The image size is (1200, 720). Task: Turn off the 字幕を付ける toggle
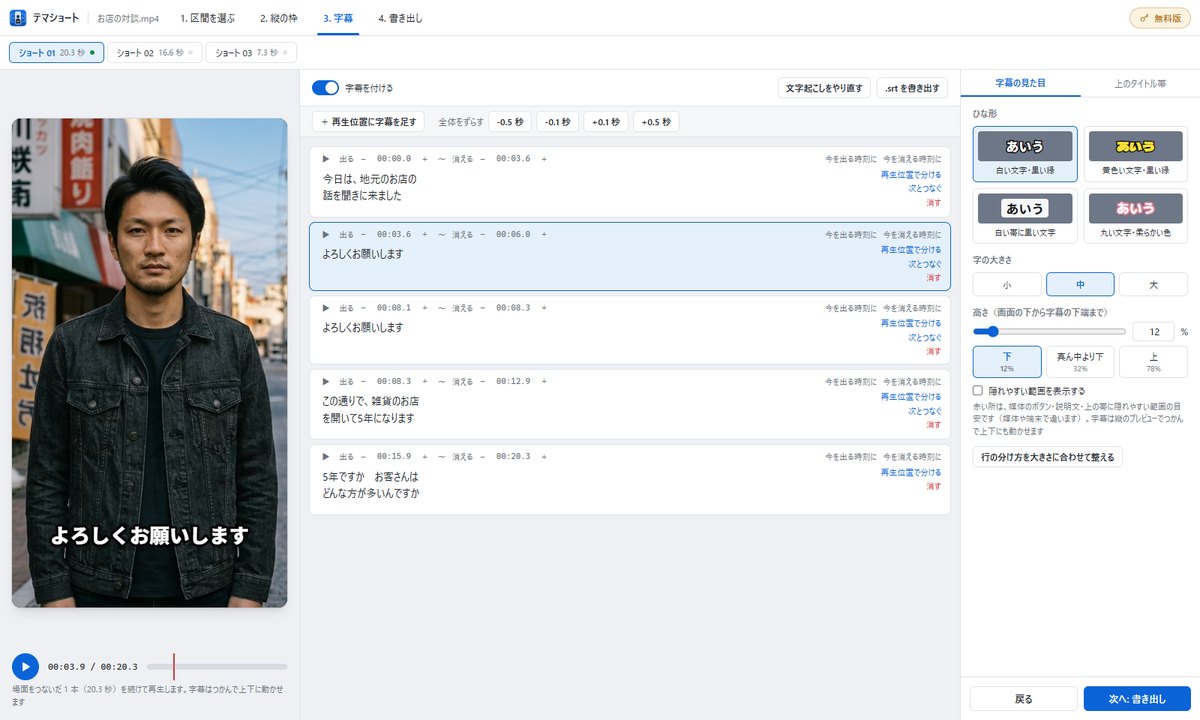point(325,88)
